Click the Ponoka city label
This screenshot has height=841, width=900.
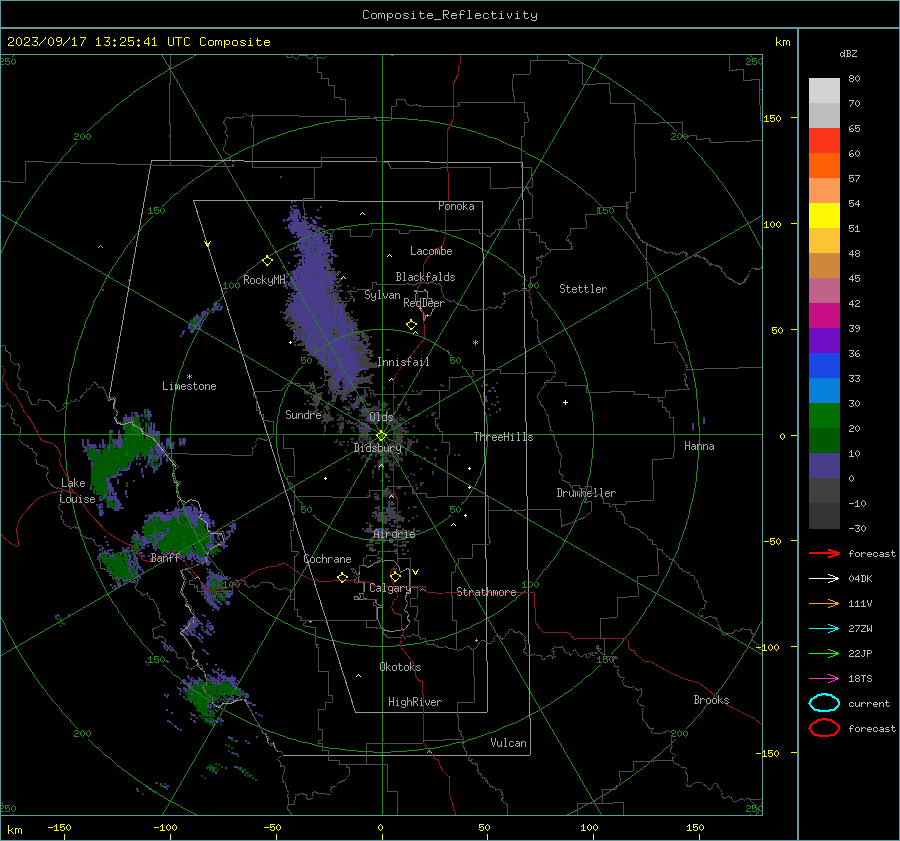coord(456,206)
